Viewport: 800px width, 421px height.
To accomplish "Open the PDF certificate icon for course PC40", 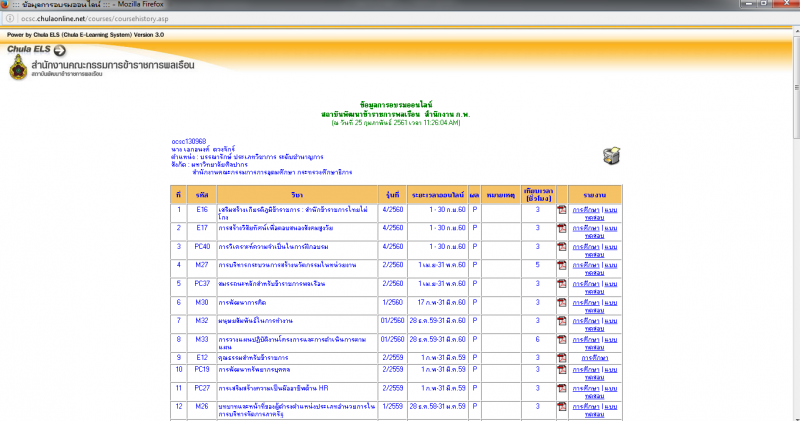I will tap(562, 246).
